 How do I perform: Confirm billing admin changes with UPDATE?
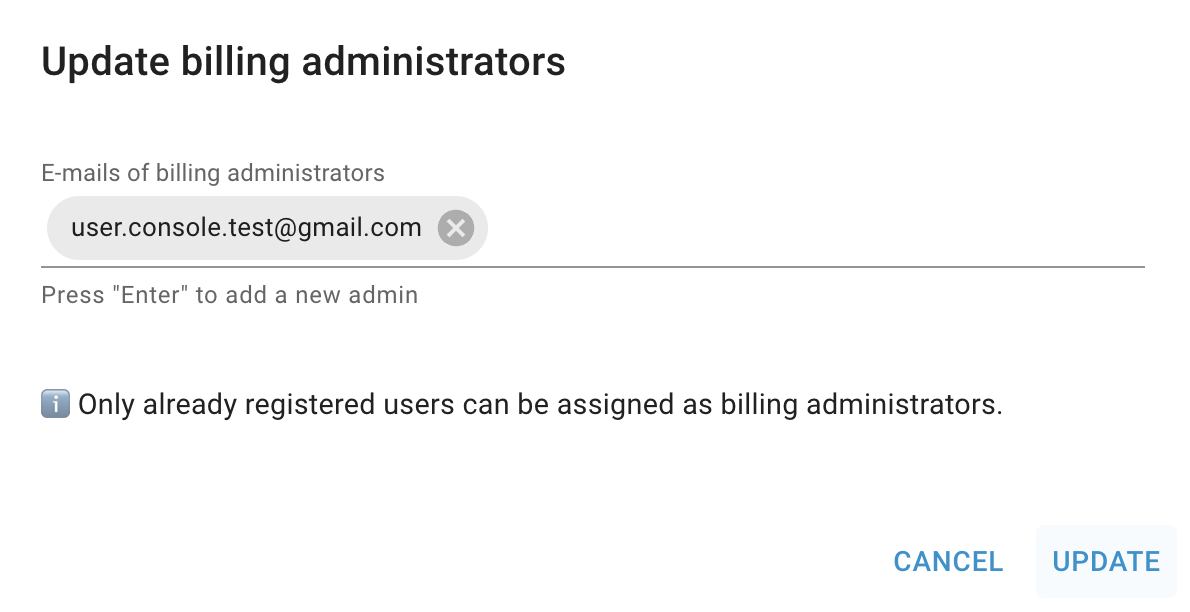pos(1106,561)
